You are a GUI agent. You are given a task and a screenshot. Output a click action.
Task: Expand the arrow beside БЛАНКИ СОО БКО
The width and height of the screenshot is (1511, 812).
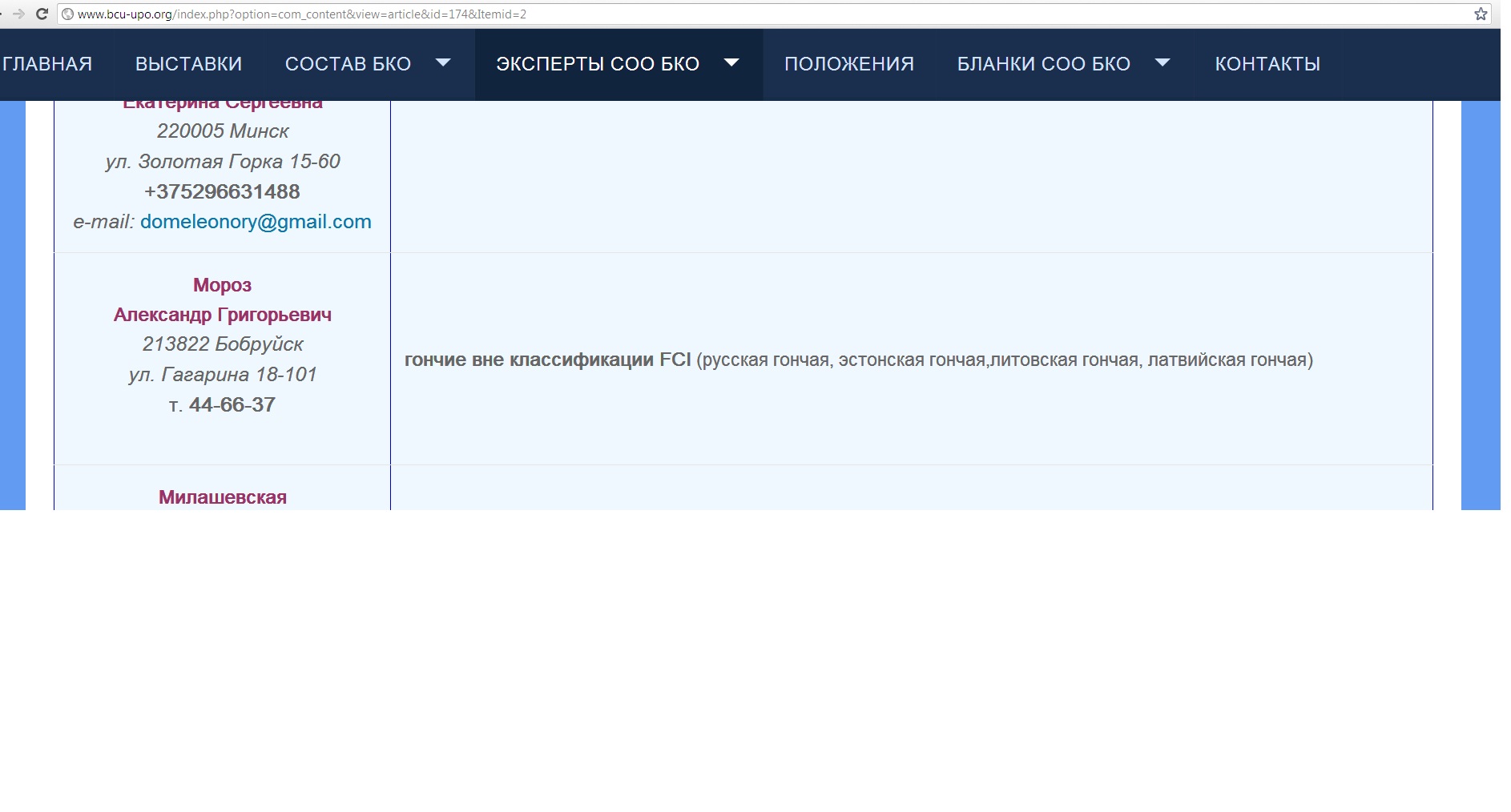[1162, 62]
